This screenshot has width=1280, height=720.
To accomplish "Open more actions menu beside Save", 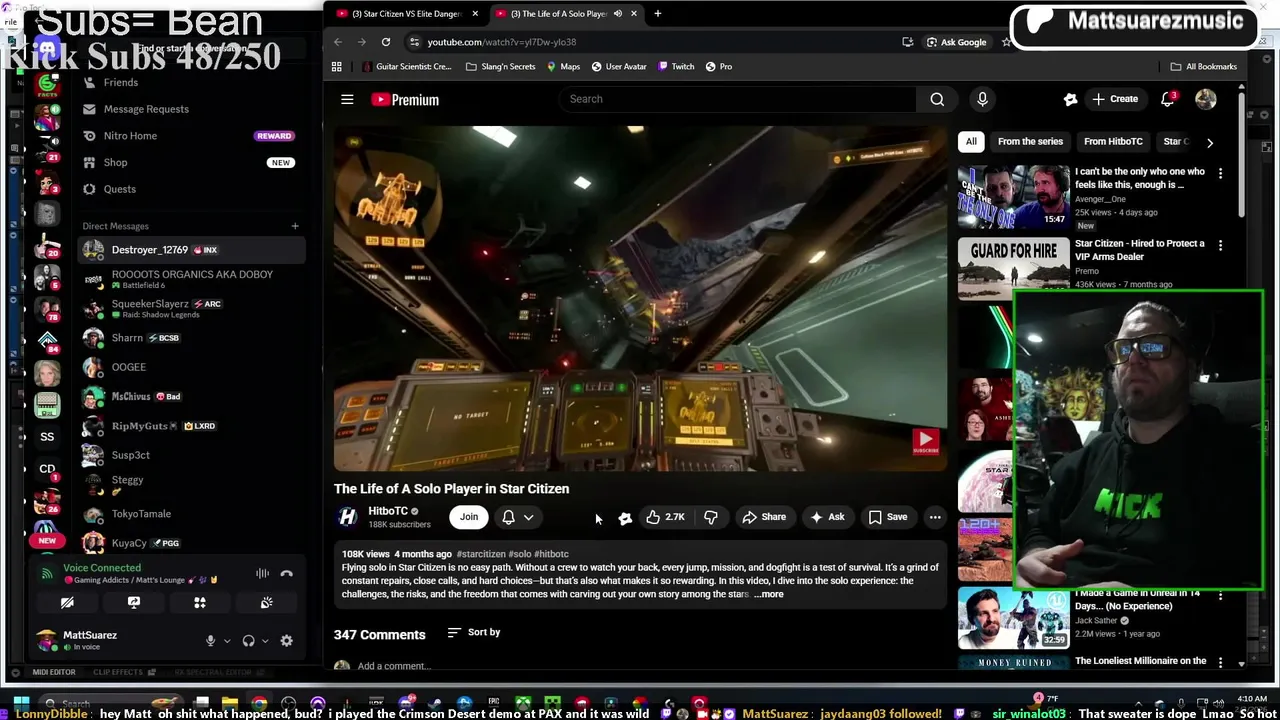I will coord(935,517).
